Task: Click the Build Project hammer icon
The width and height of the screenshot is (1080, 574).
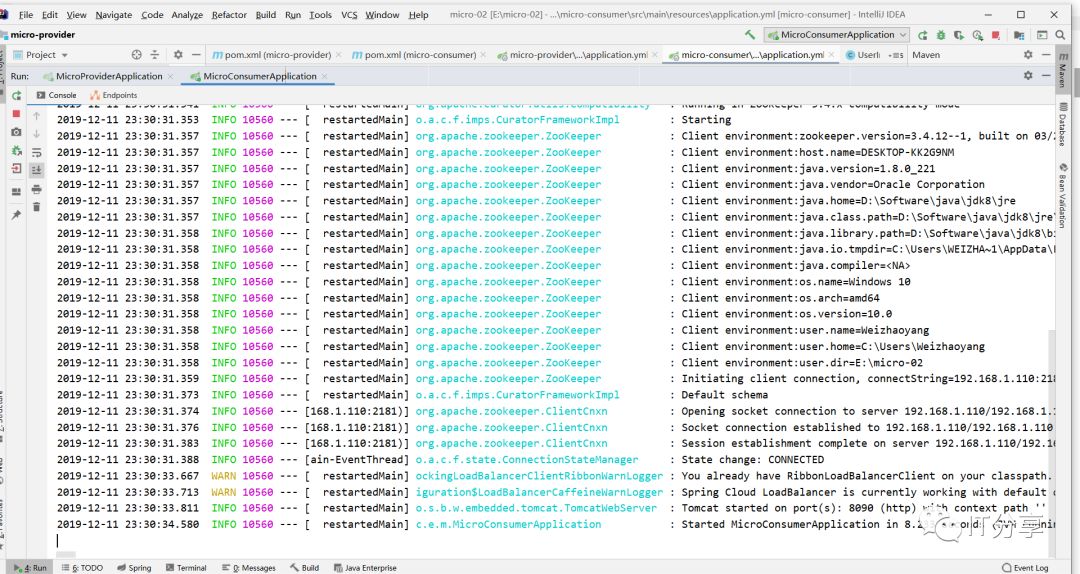Action: (x=750, y=34)
